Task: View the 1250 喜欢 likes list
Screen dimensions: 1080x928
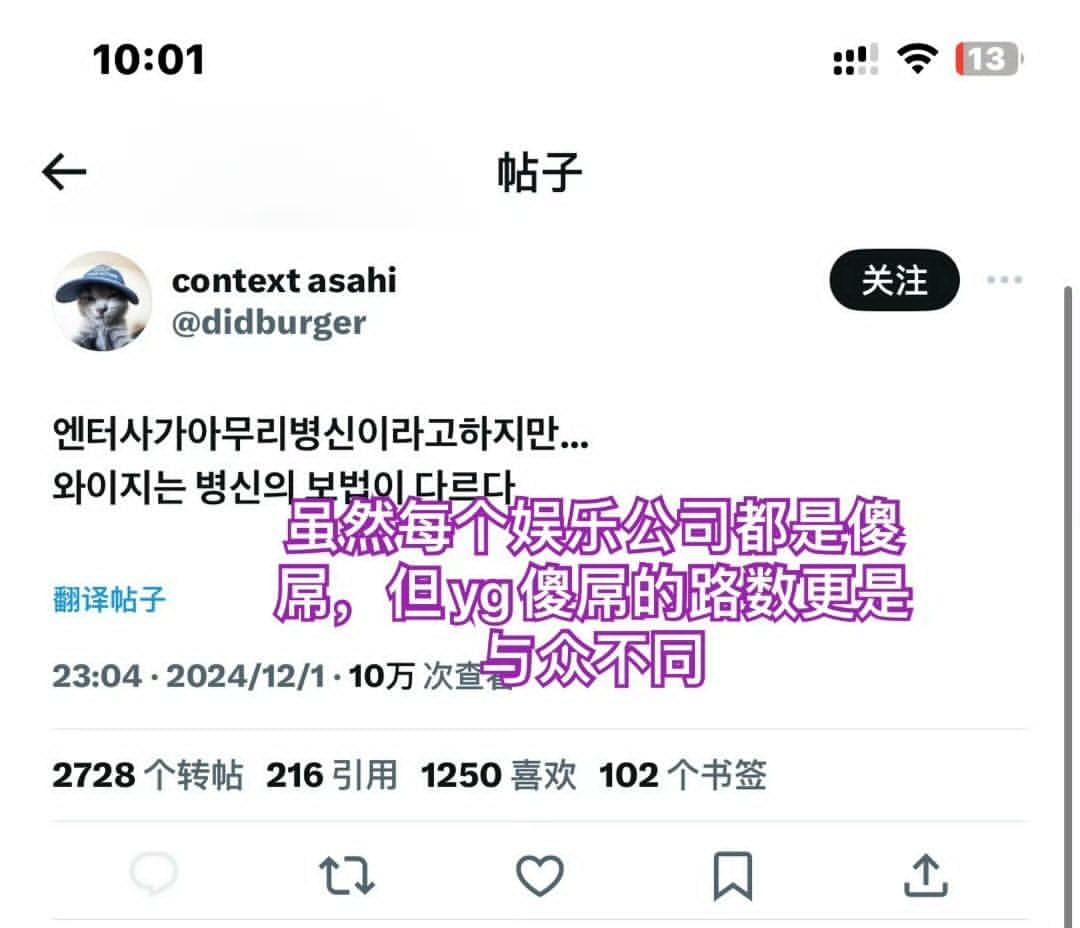Action: 499,775
